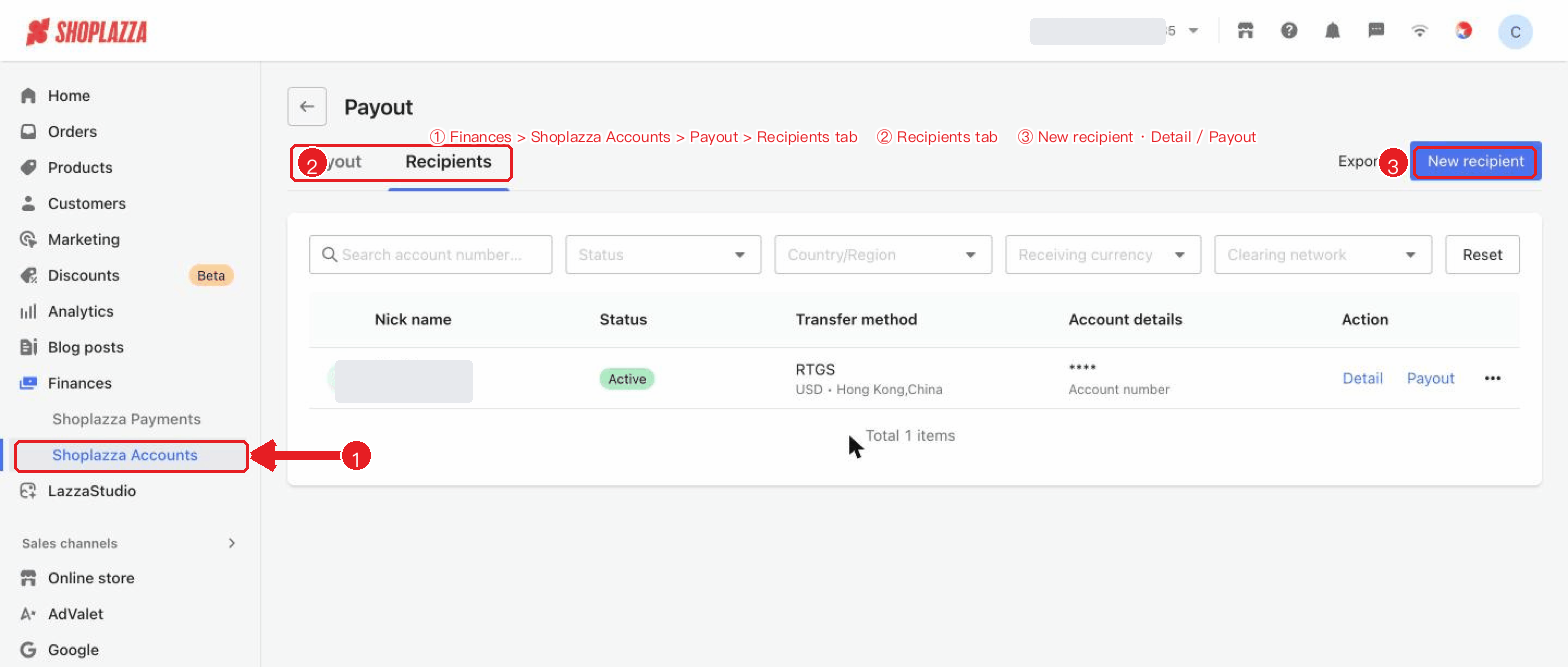Click the wifi signal icon
The width and height of the screenshot is (1568, 667).
[x=1419, y=31]
